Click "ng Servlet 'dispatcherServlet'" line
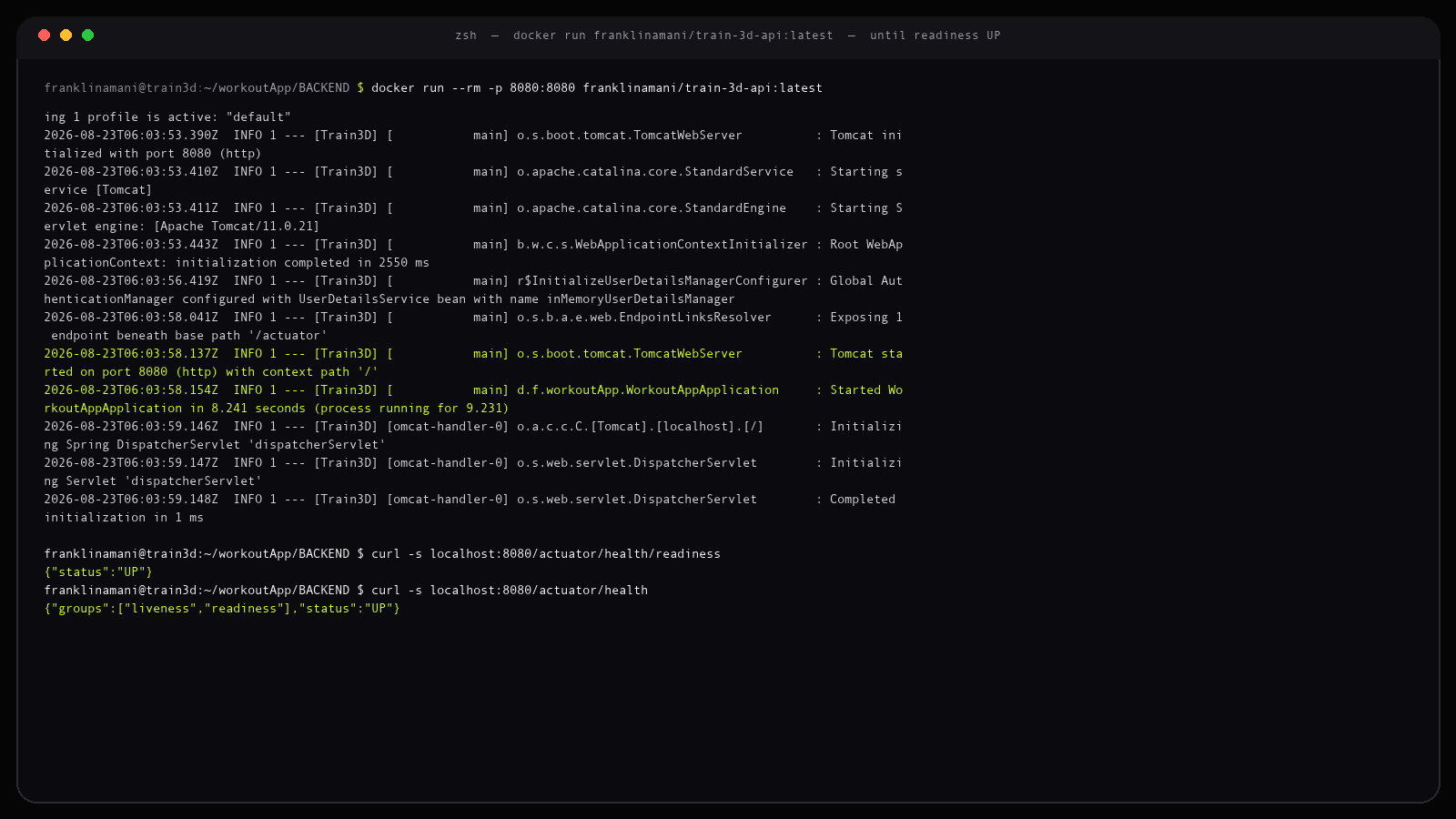This screenshot has height=819, width=1456. tap(153, 481)
